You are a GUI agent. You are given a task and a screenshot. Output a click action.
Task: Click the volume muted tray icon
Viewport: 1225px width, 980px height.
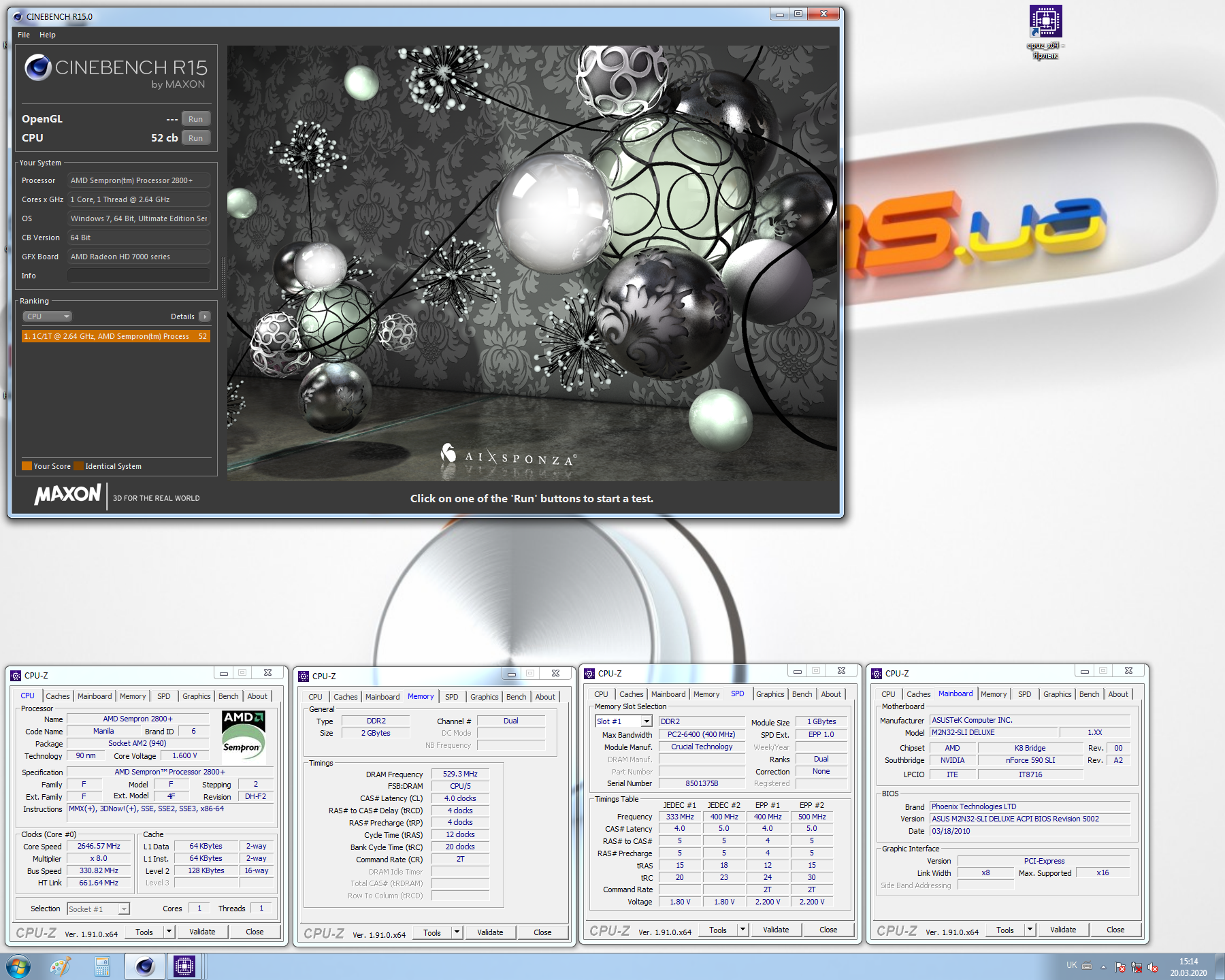point(1153,967)
